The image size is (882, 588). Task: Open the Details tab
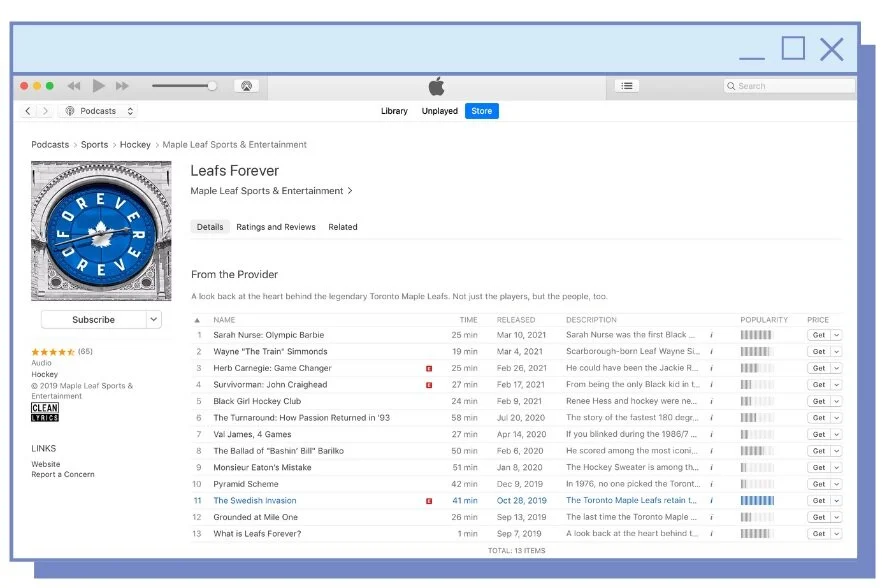pyautogui.click(x=210, y=227)
